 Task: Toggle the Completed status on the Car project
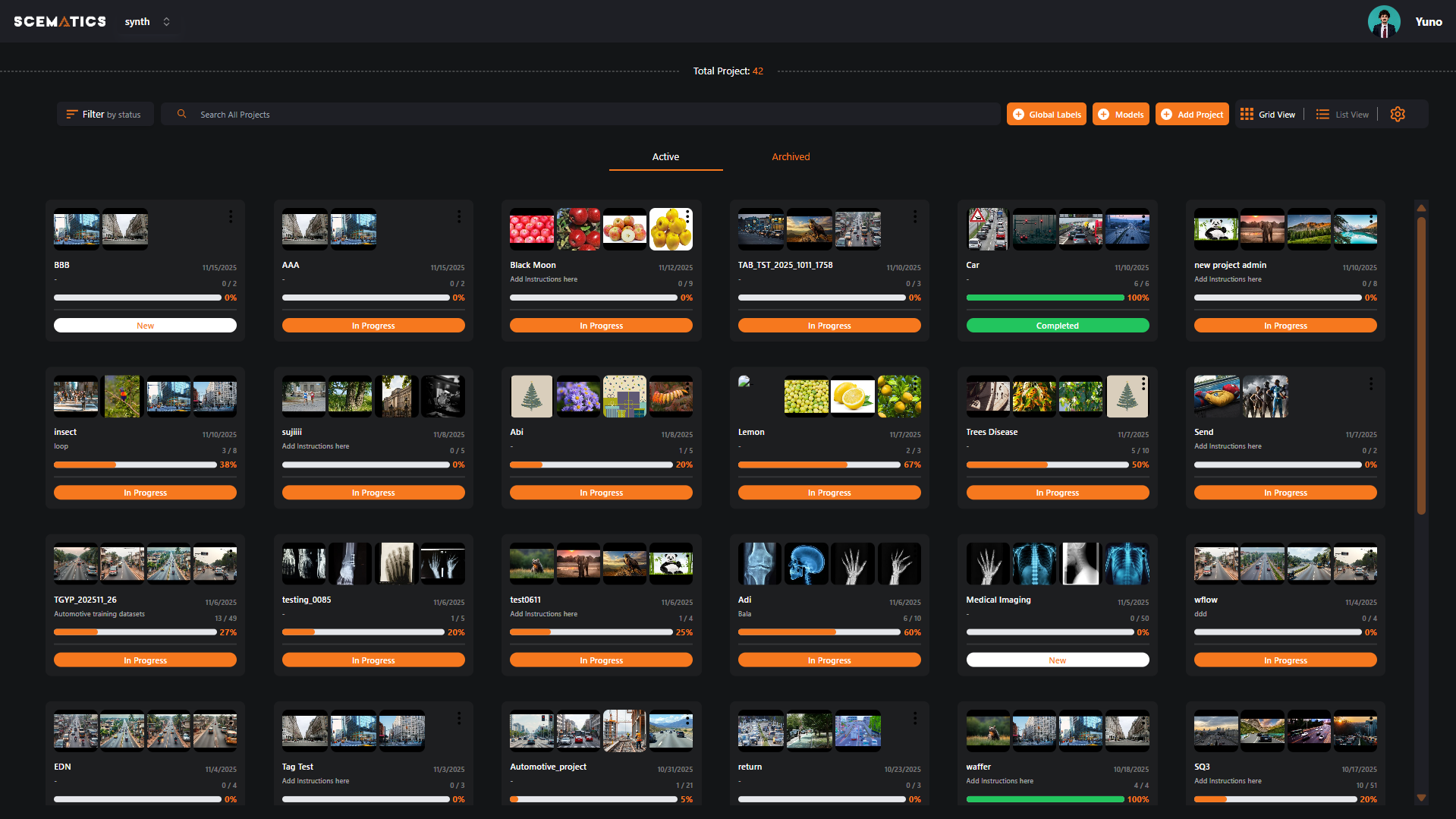pyautogui.click(x=1057, y=325)
